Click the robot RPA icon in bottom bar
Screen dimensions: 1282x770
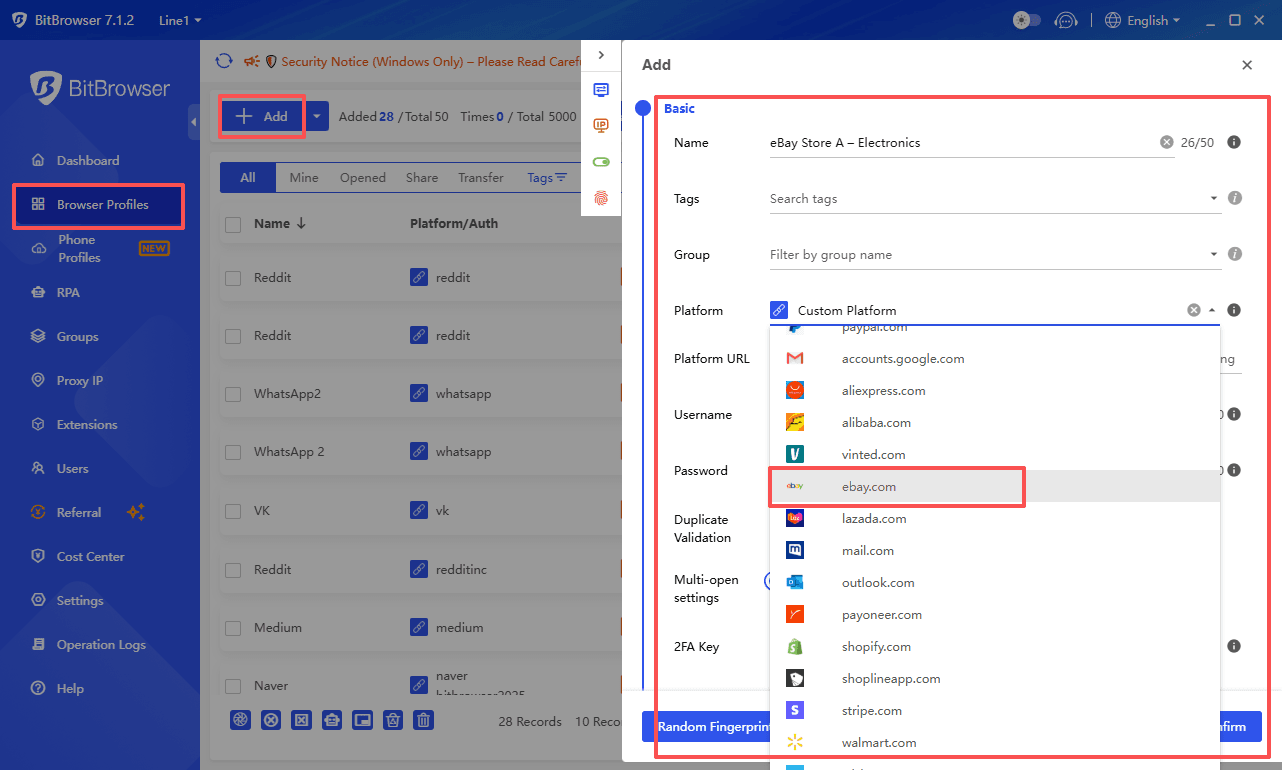332,720
